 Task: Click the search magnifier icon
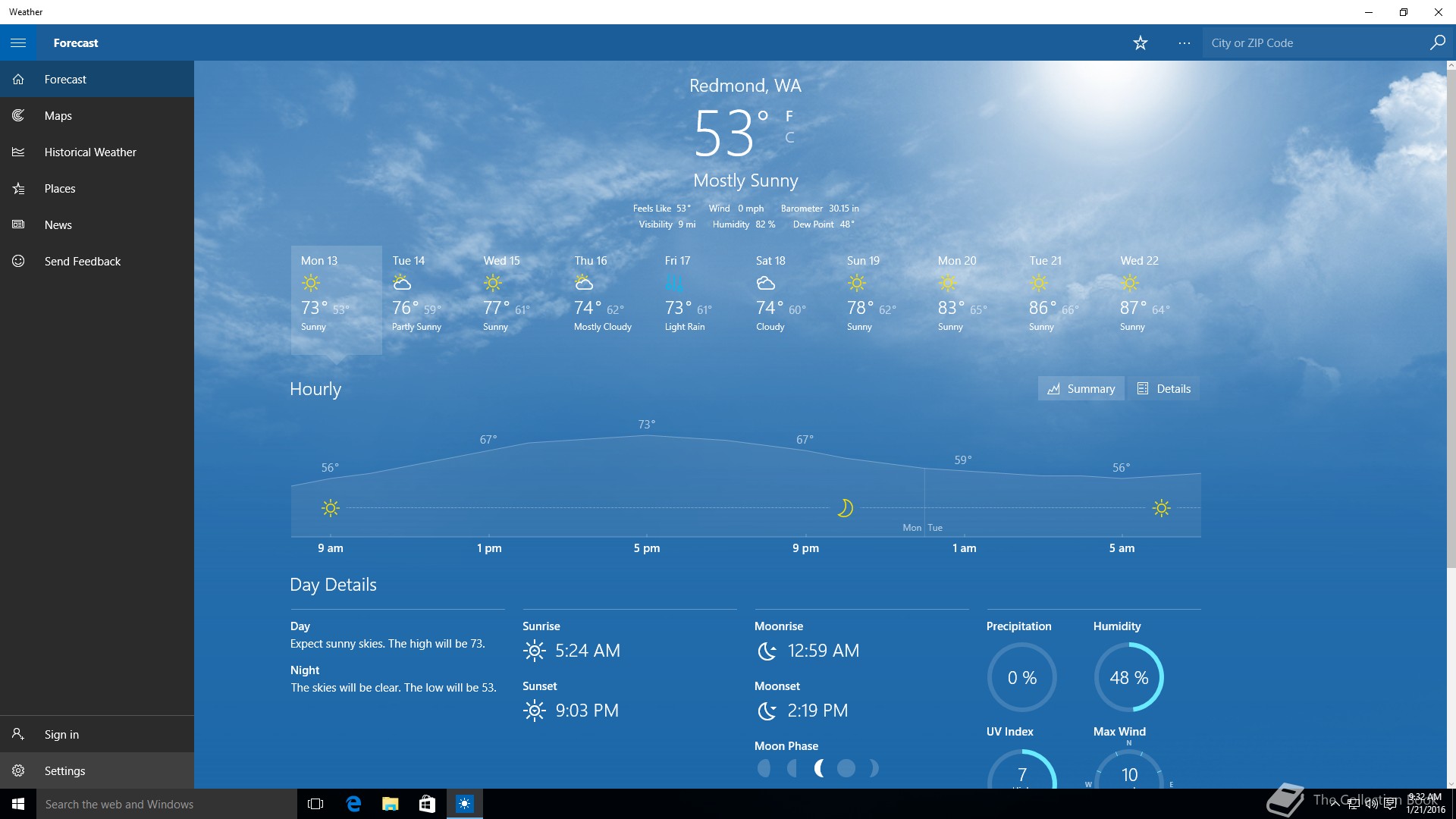(1437, 42)
